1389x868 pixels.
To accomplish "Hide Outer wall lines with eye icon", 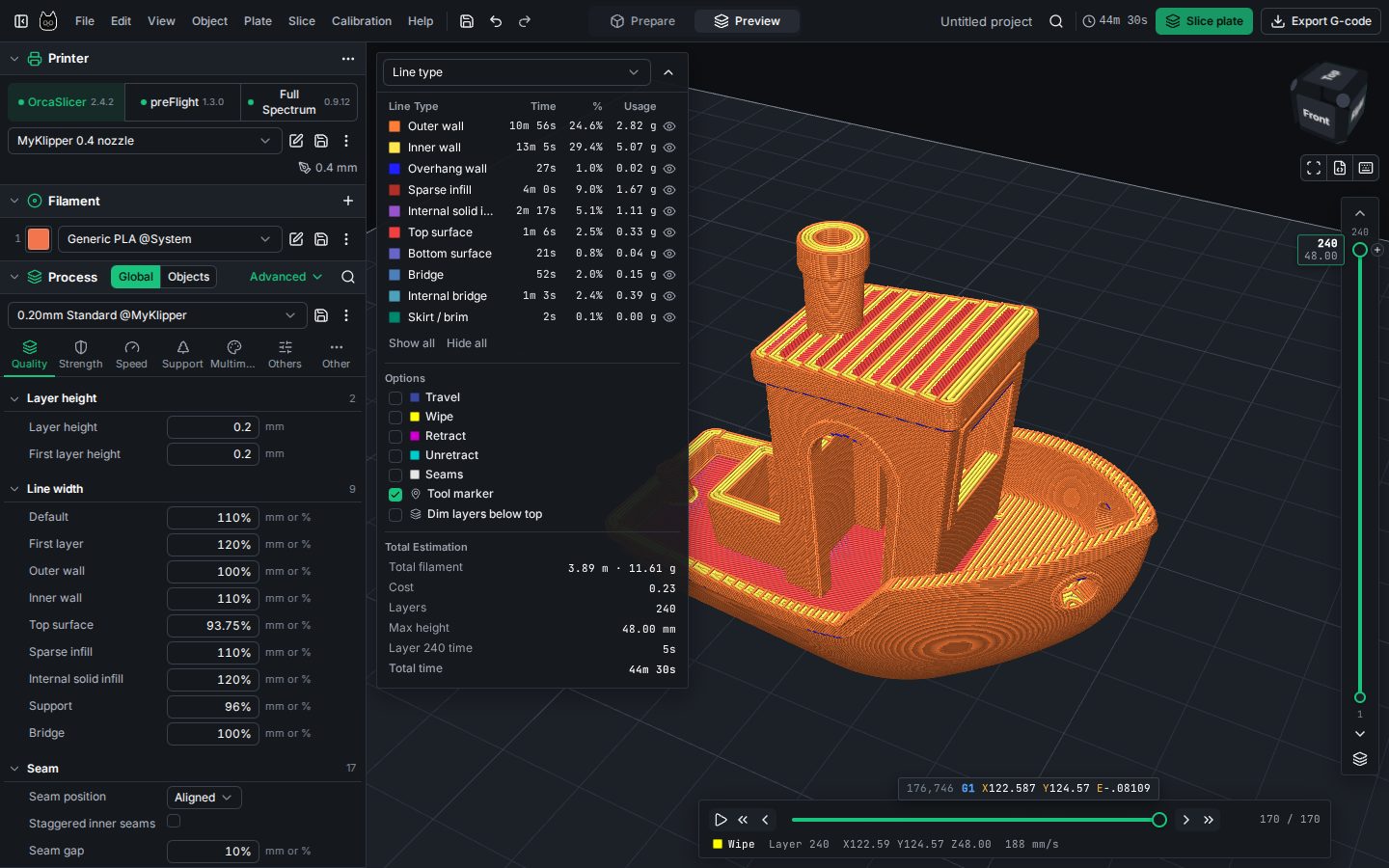I will pos(669,126).
